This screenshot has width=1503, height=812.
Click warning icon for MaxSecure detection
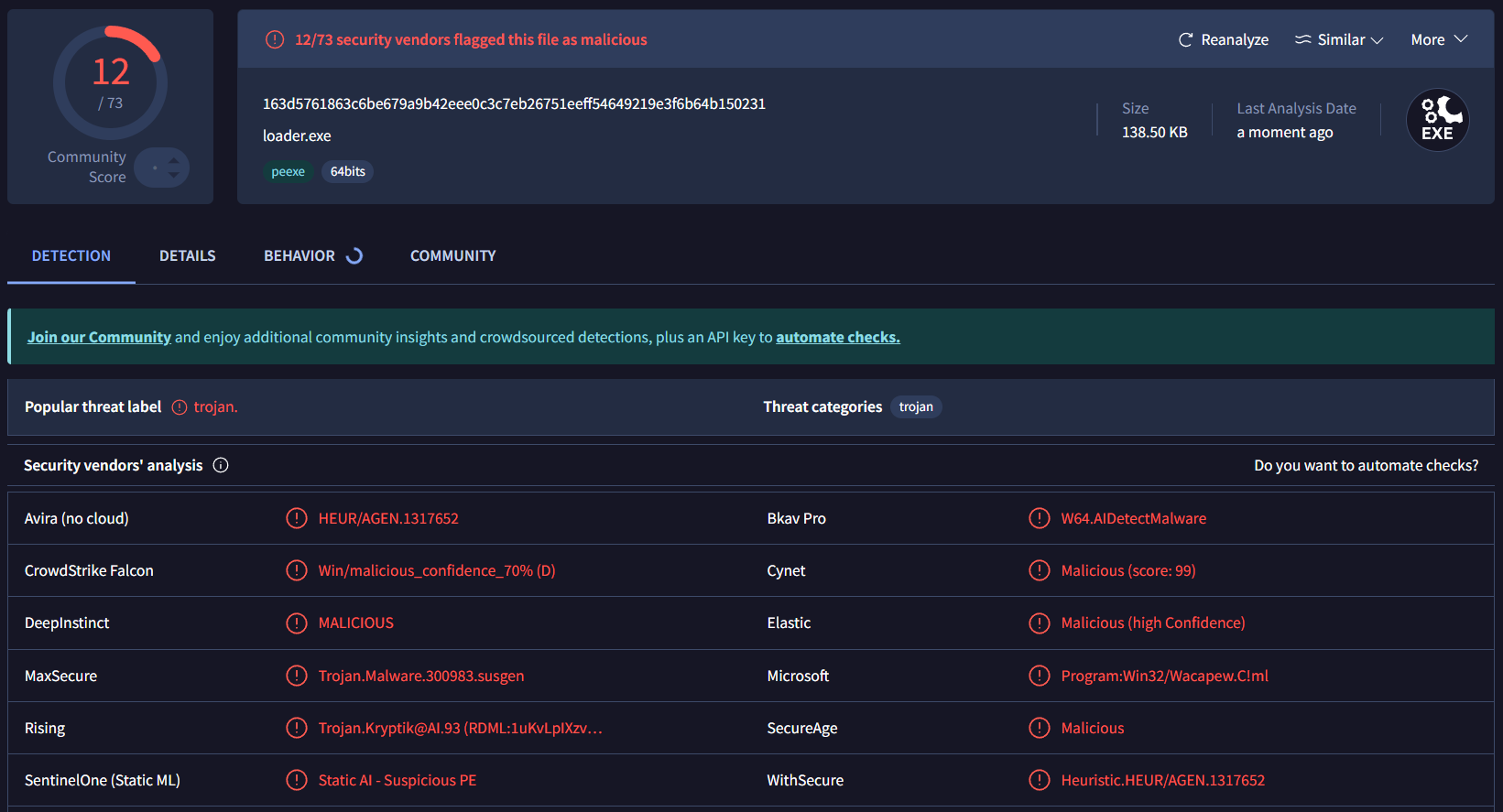coord(297,676)
